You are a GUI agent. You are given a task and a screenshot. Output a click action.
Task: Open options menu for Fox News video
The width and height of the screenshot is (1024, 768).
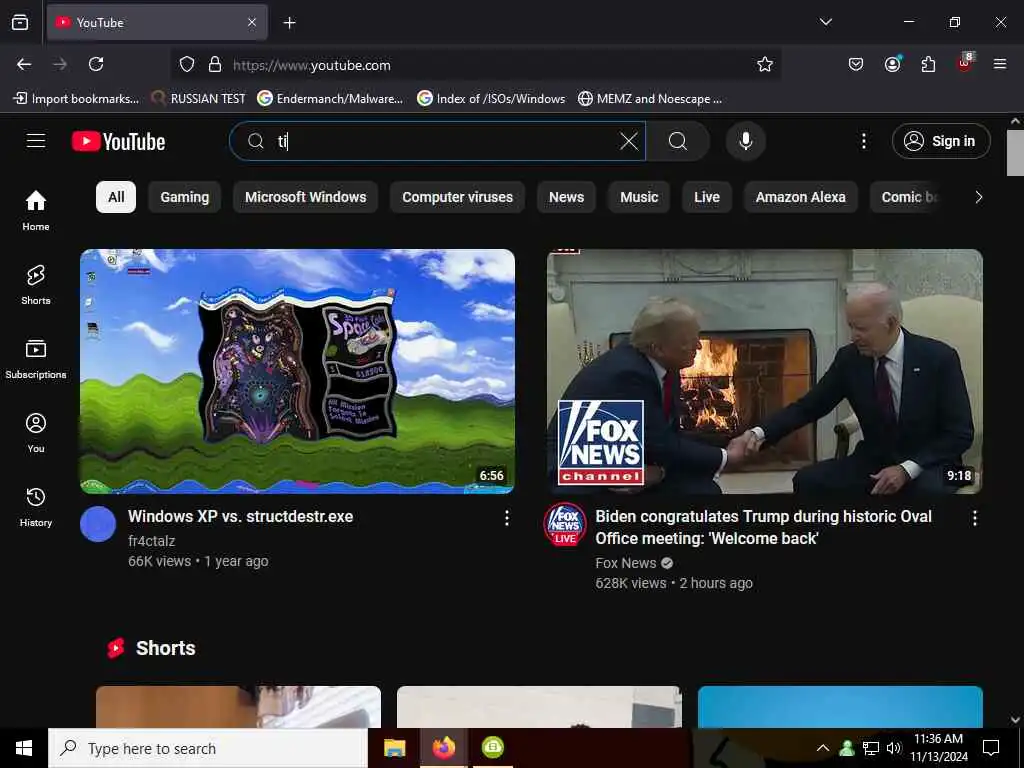[x=974, y=519]
